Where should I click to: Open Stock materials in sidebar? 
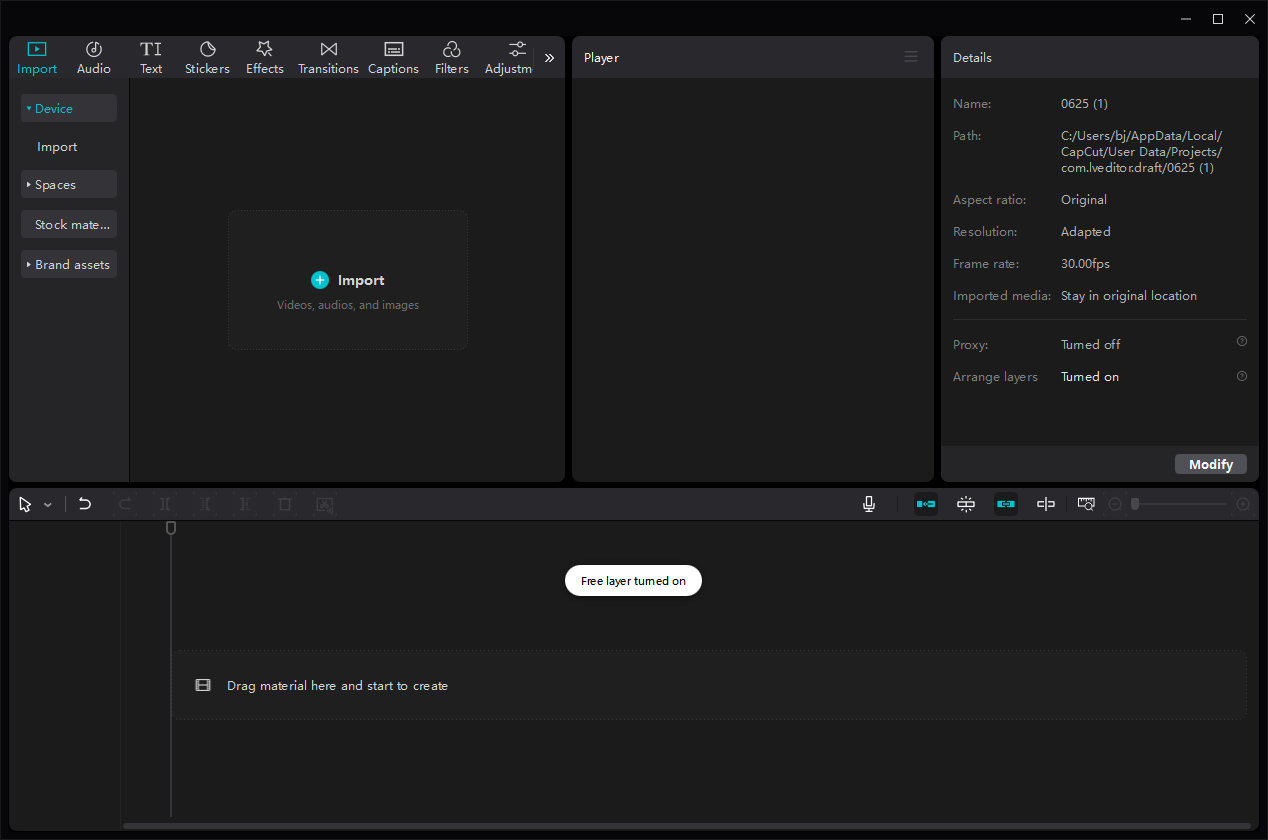[69, 224]
